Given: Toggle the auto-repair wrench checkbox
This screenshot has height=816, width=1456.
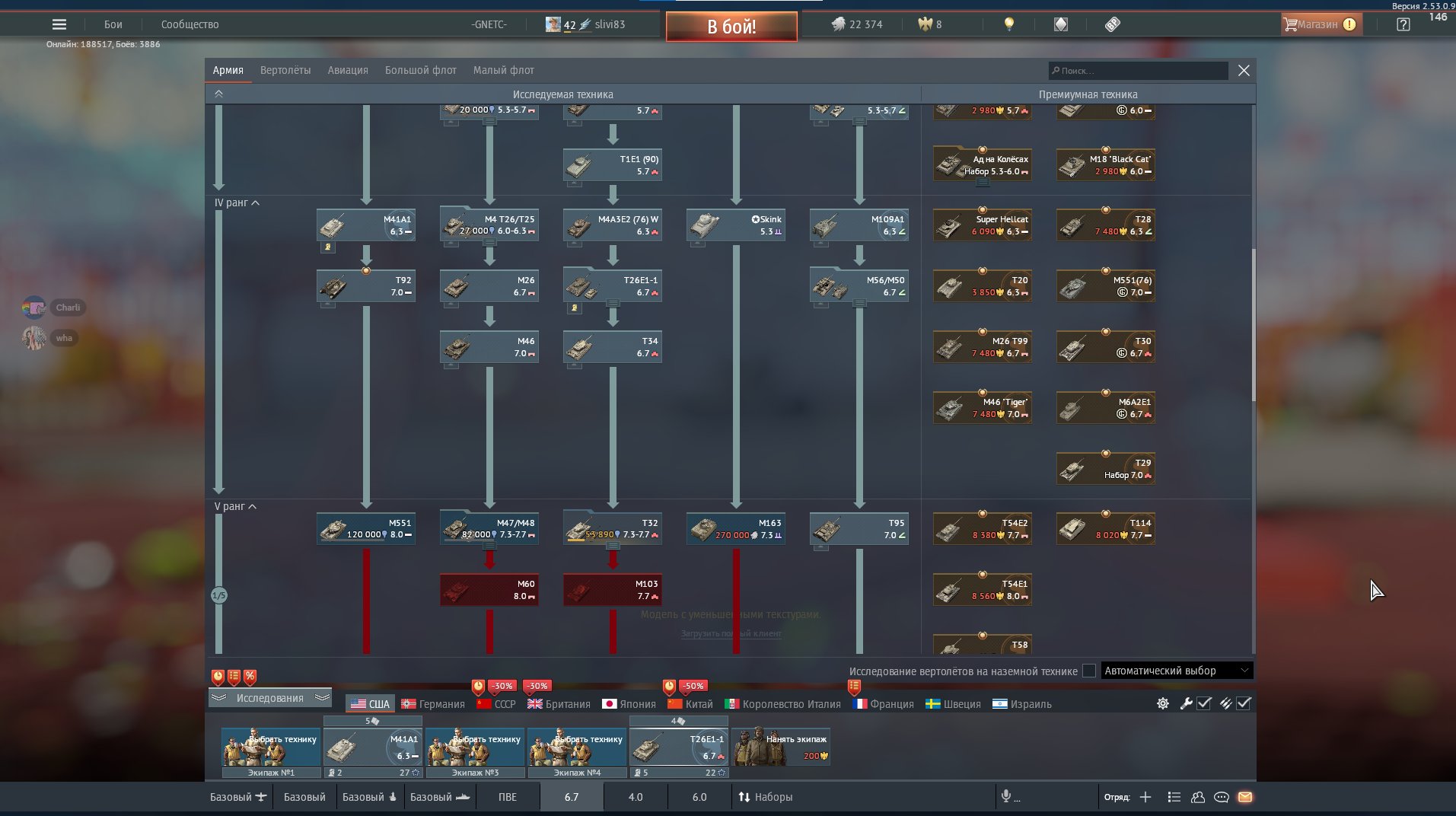Looking at the screenshot, I should (1204, 703).
